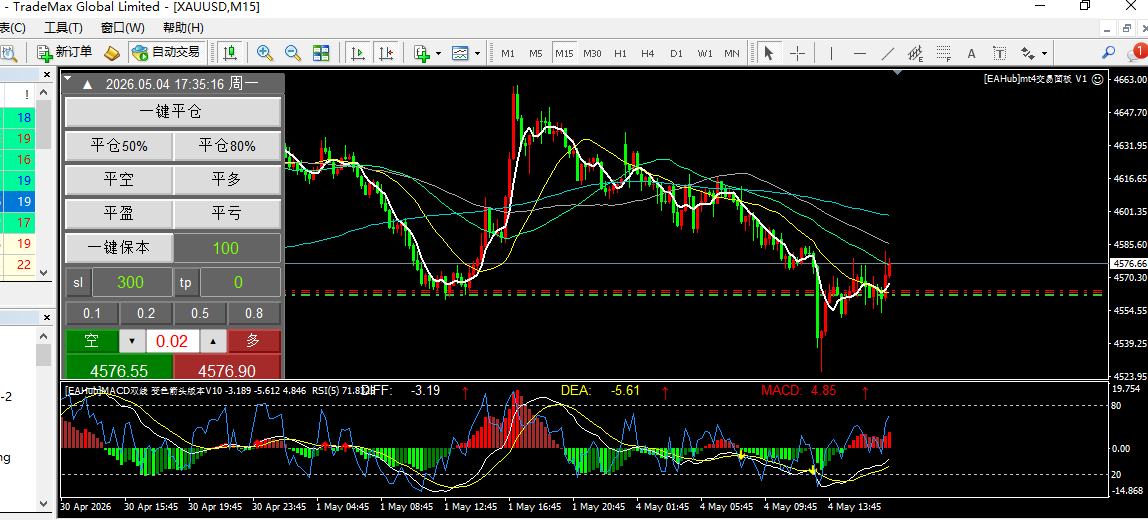Increase lot size with up stepper
This screenshot has height=520, width=1148.
coord(213,341)
